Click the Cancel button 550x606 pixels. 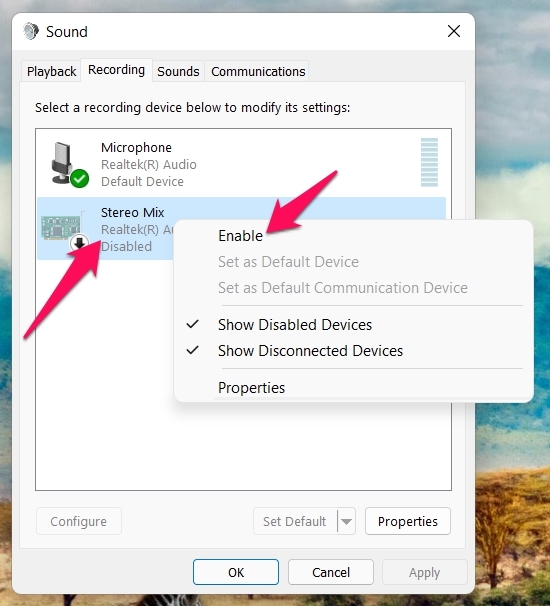[x=331, y=572]
